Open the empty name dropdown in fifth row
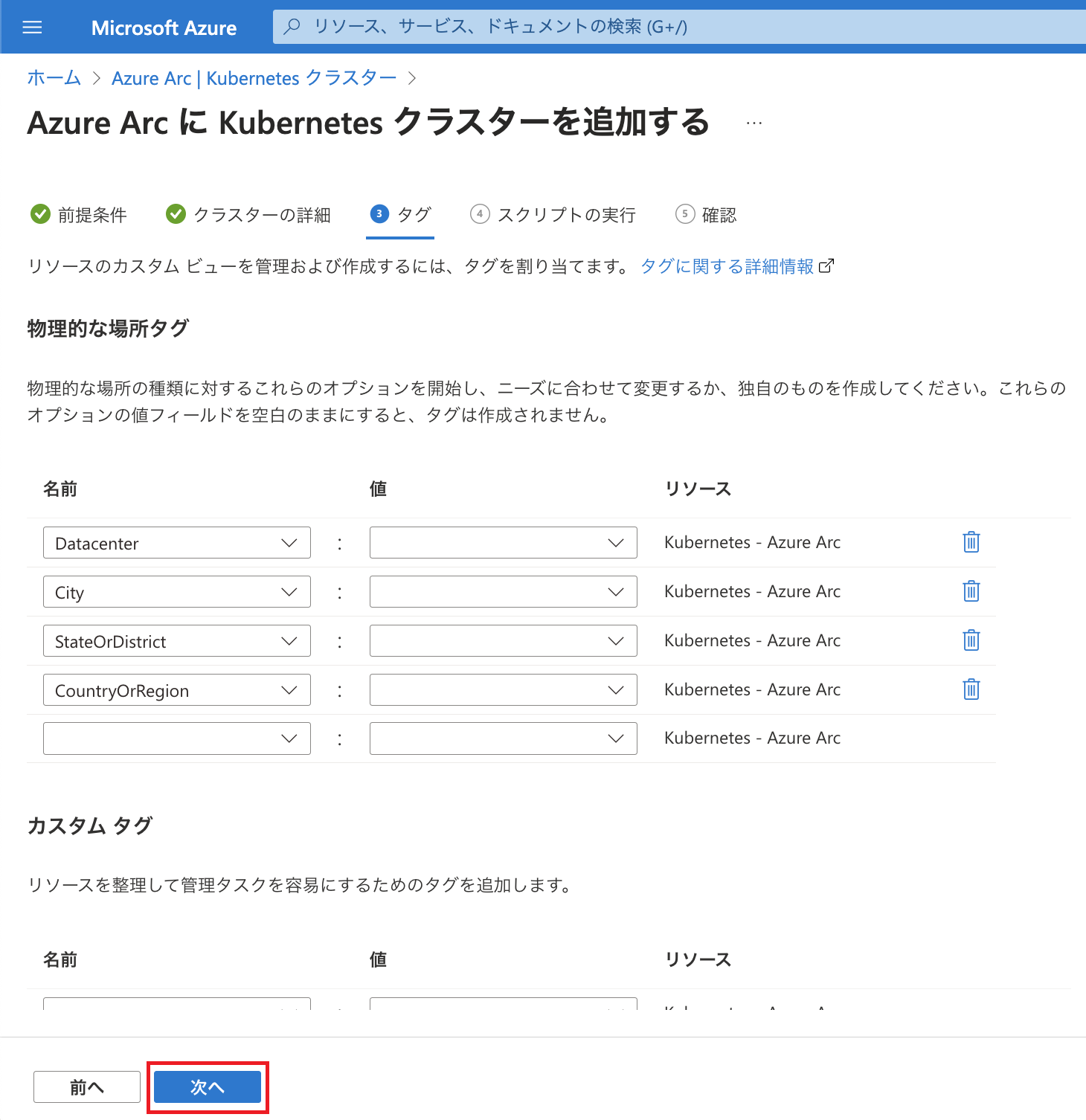This screenshot has width=1086, height=1120. click(177, 738)
